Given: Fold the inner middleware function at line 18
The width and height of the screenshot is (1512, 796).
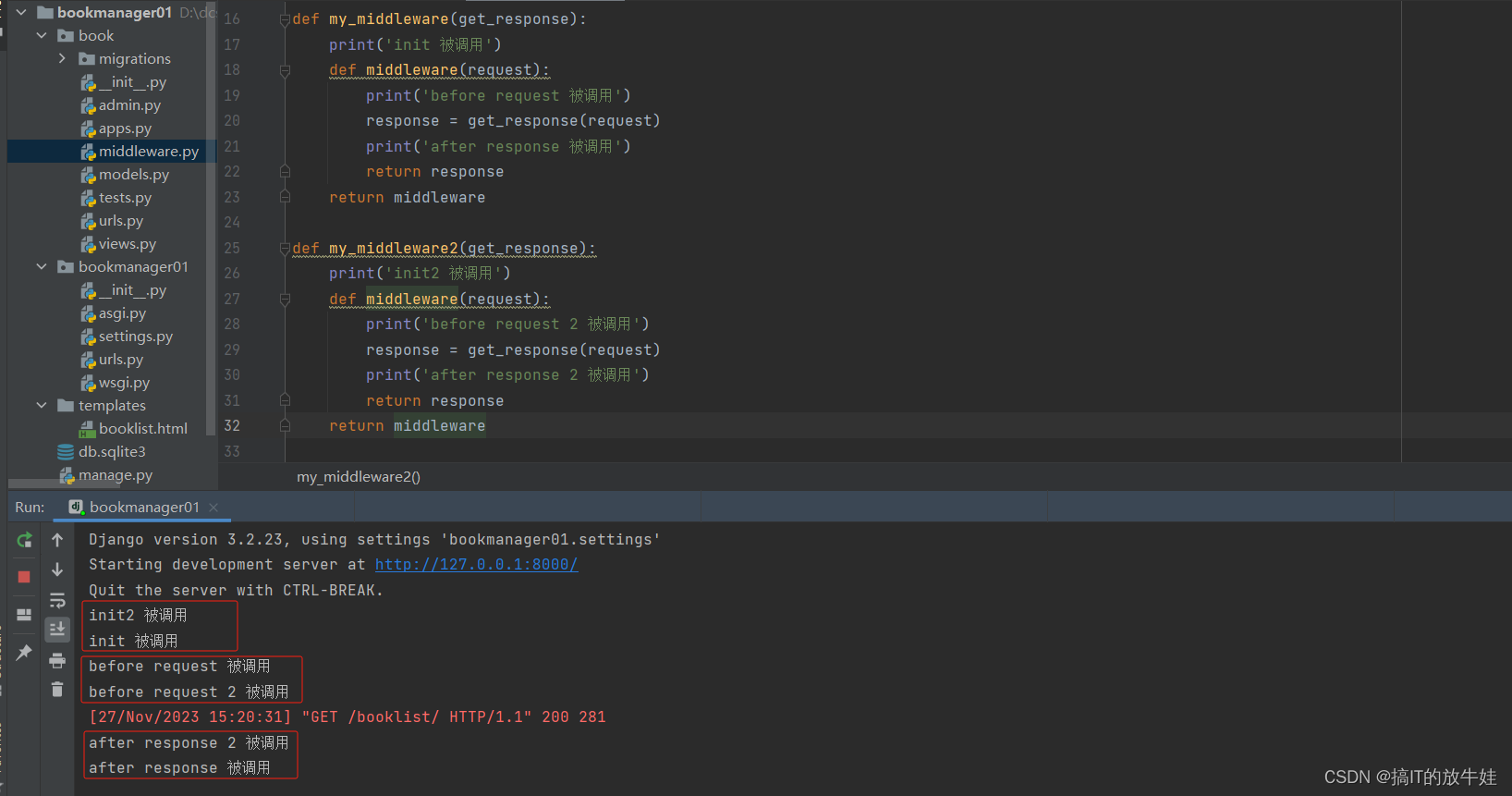Looking at the screenshot, I should 285,70.
